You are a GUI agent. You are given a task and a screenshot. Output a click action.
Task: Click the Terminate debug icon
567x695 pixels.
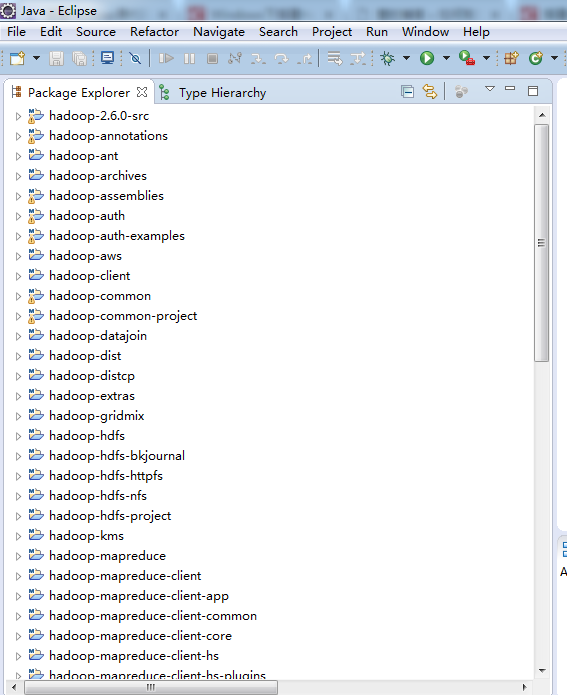tap(212, 58)
